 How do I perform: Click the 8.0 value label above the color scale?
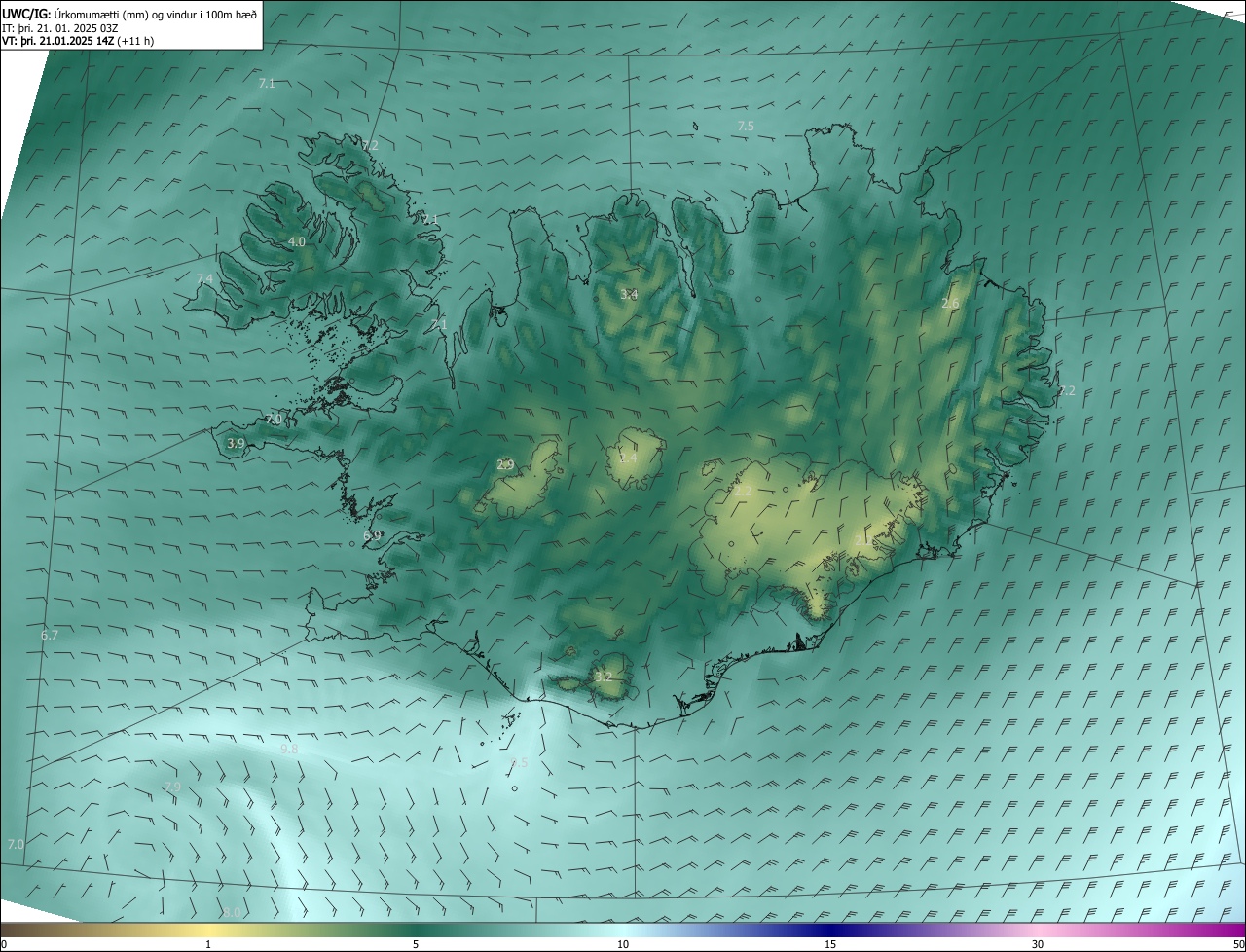pos(232,912)
